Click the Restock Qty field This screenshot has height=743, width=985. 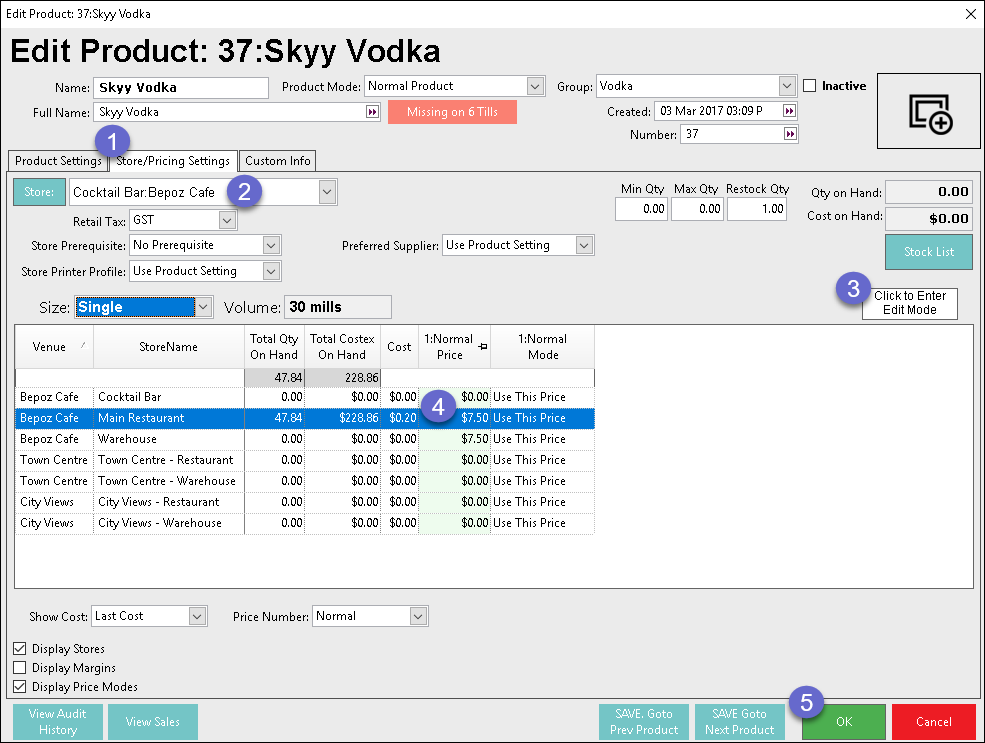click(x=757, y=209)
